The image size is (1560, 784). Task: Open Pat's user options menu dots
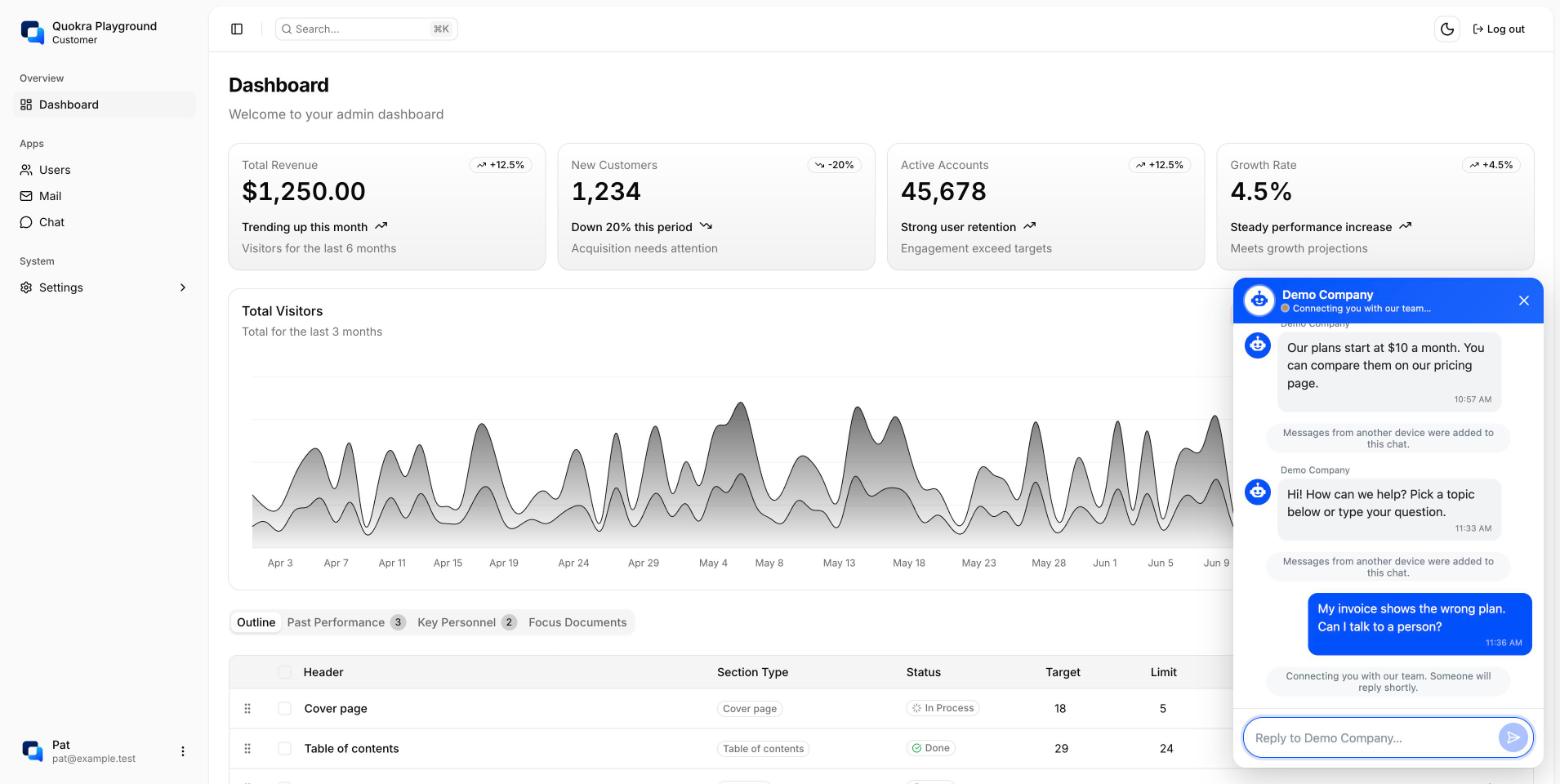tap(182, 751)
